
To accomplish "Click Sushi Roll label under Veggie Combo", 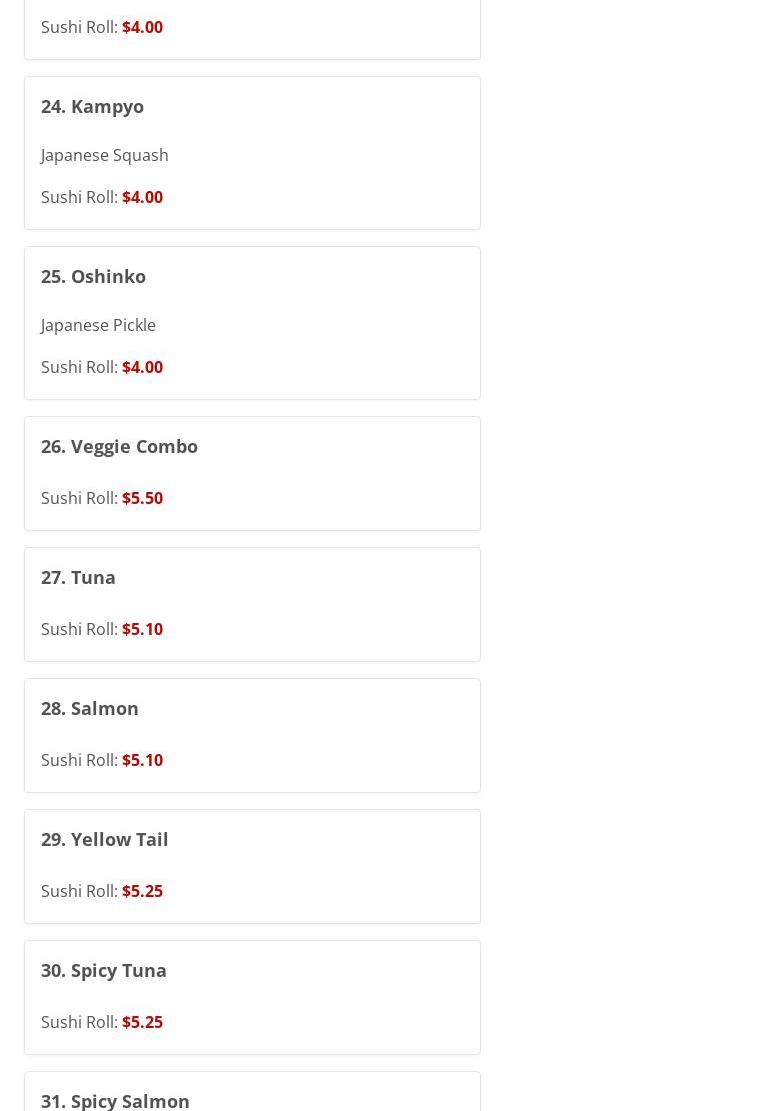I will [x=79, y=498].
